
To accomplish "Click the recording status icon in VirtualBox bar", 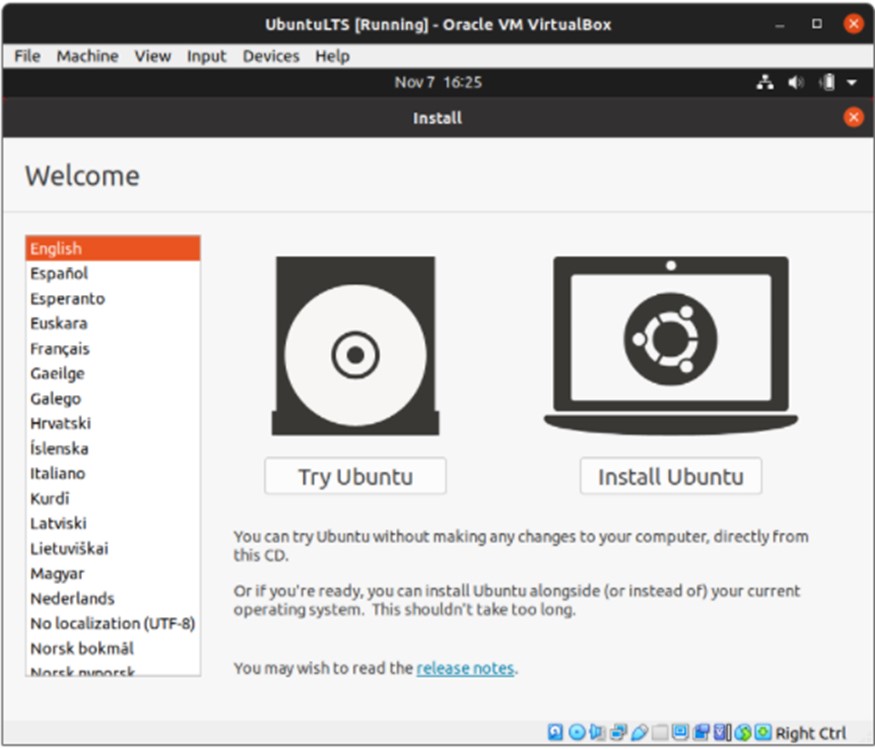I will pos(701,732).
